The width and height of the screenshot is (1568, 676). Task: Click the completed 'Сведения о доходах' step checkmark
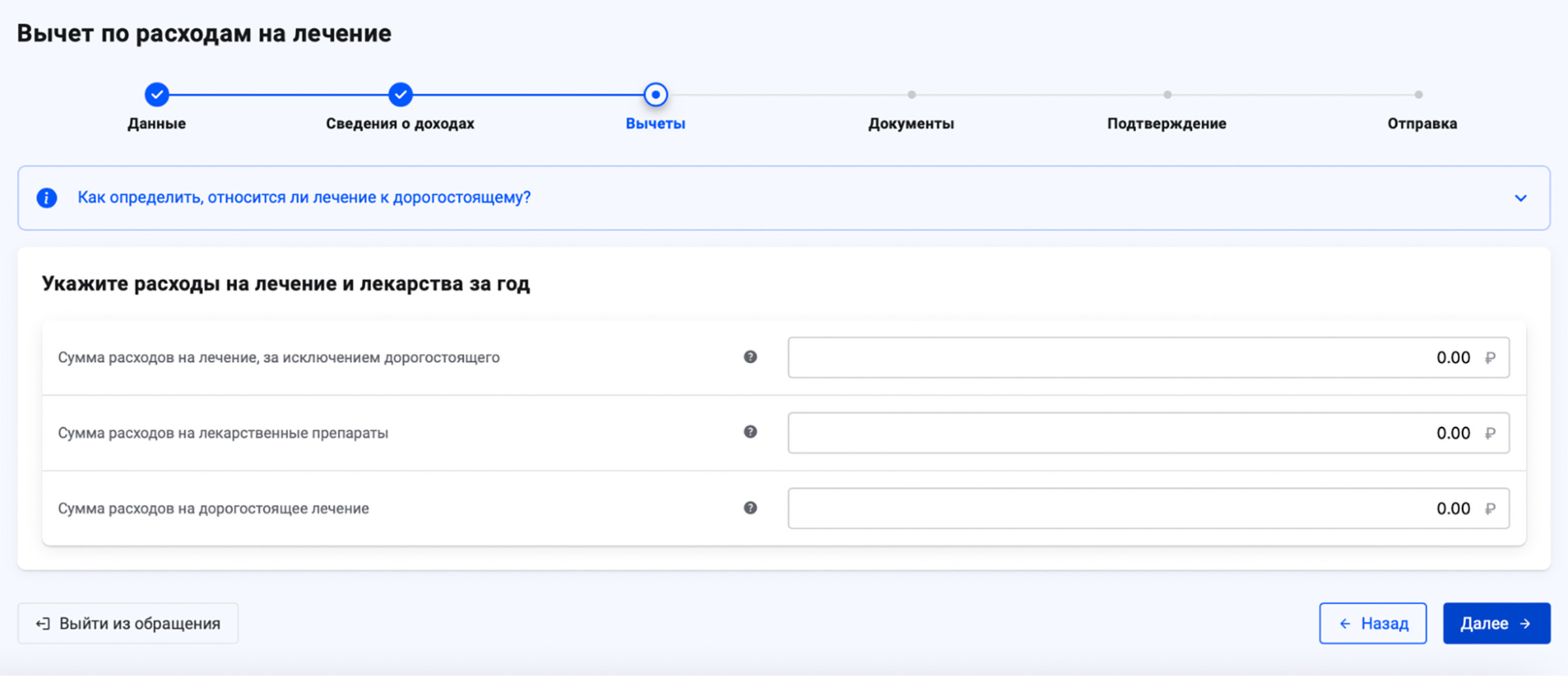coord(400,95)
